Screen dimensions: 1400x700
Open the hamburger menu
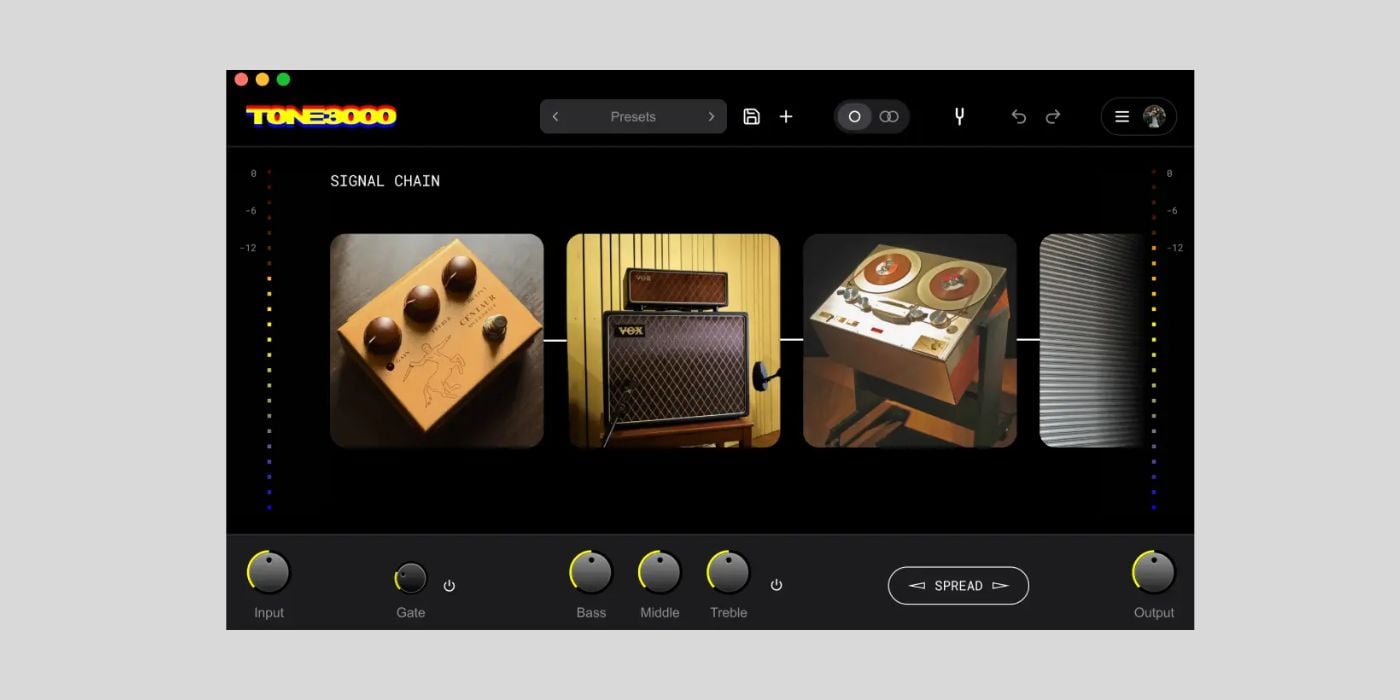[x=1122, y=117]
